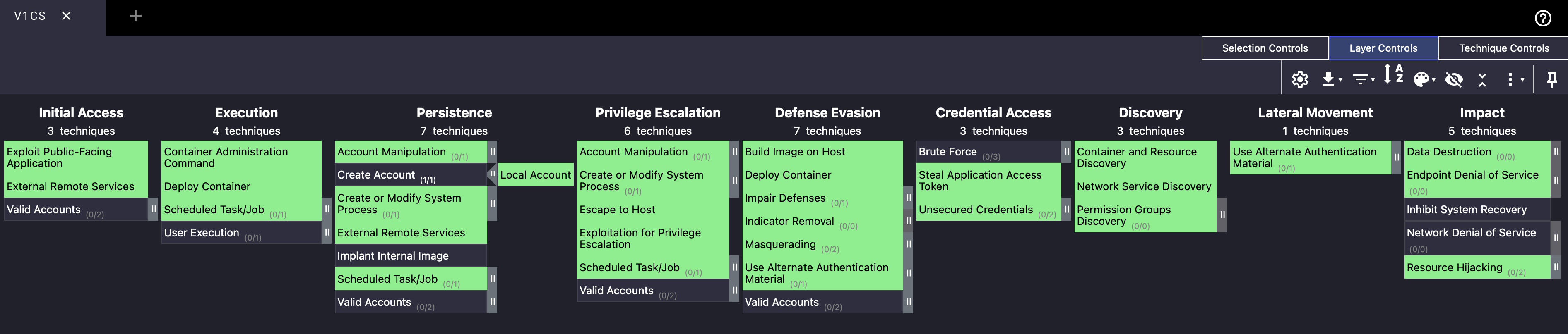Viewport: 1568px width, 334px height.
Task: Click the Inhibit System Recovery technique
Action: (x=1466, y=210)
